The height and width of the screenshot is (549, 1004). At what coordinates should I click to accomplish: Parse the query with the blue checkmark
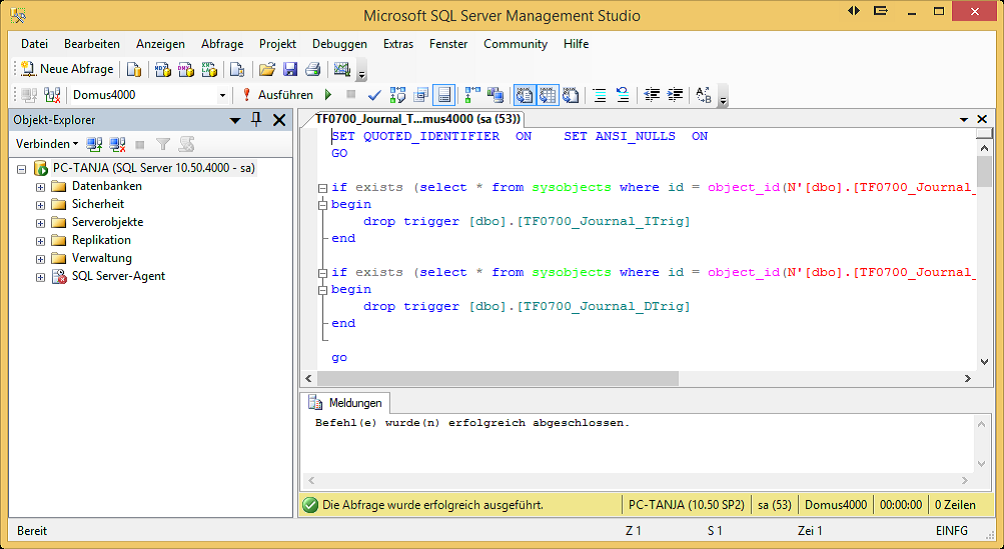pos(375,95)
